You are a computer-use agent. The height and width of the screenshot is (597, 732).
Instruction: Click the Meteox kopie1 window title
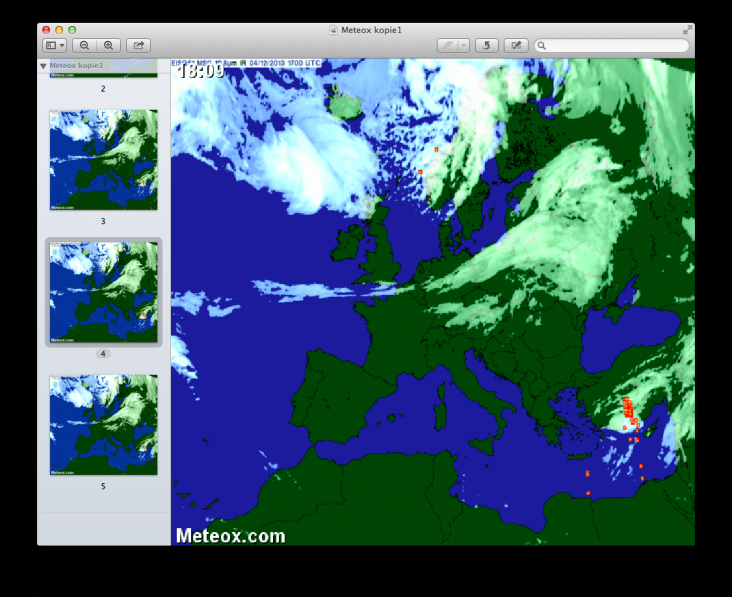(371, 30)
